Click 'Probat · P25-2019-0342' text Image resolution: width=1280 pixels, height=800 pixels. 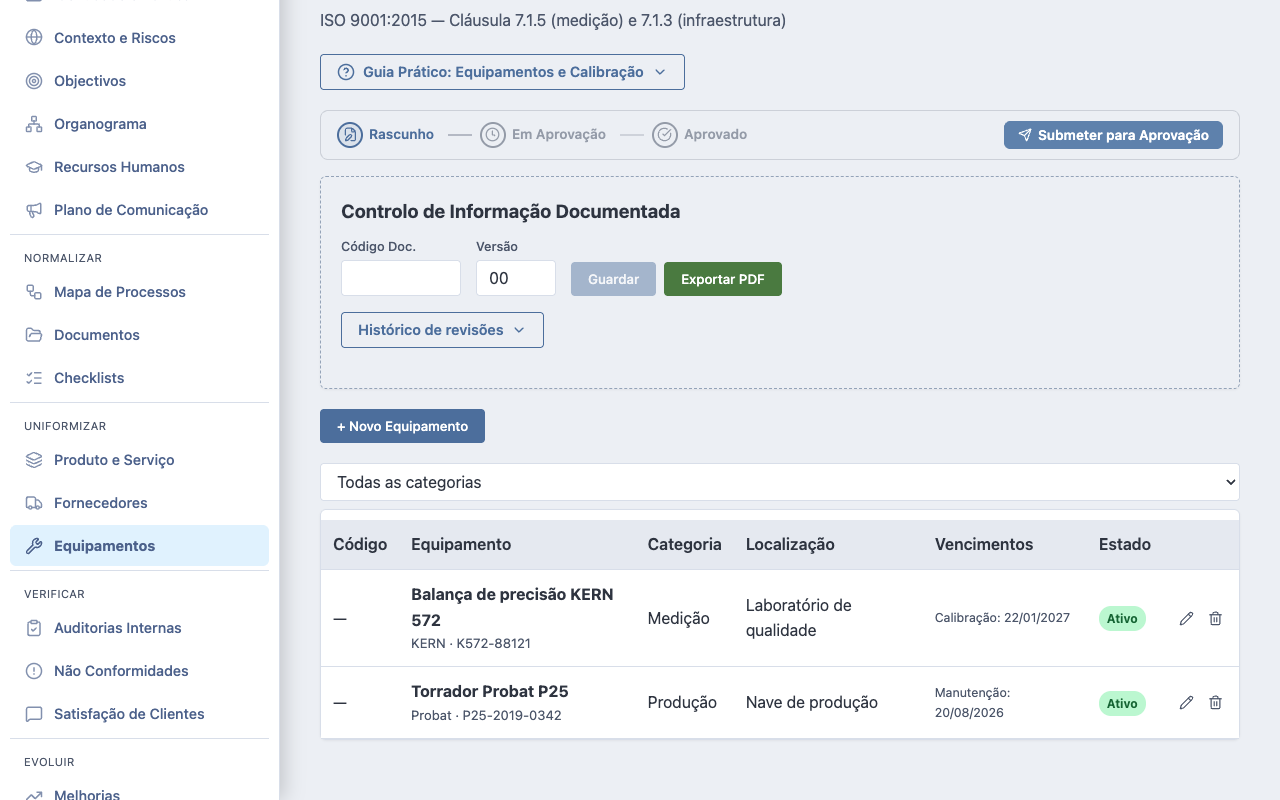click(x=486, y=716)
